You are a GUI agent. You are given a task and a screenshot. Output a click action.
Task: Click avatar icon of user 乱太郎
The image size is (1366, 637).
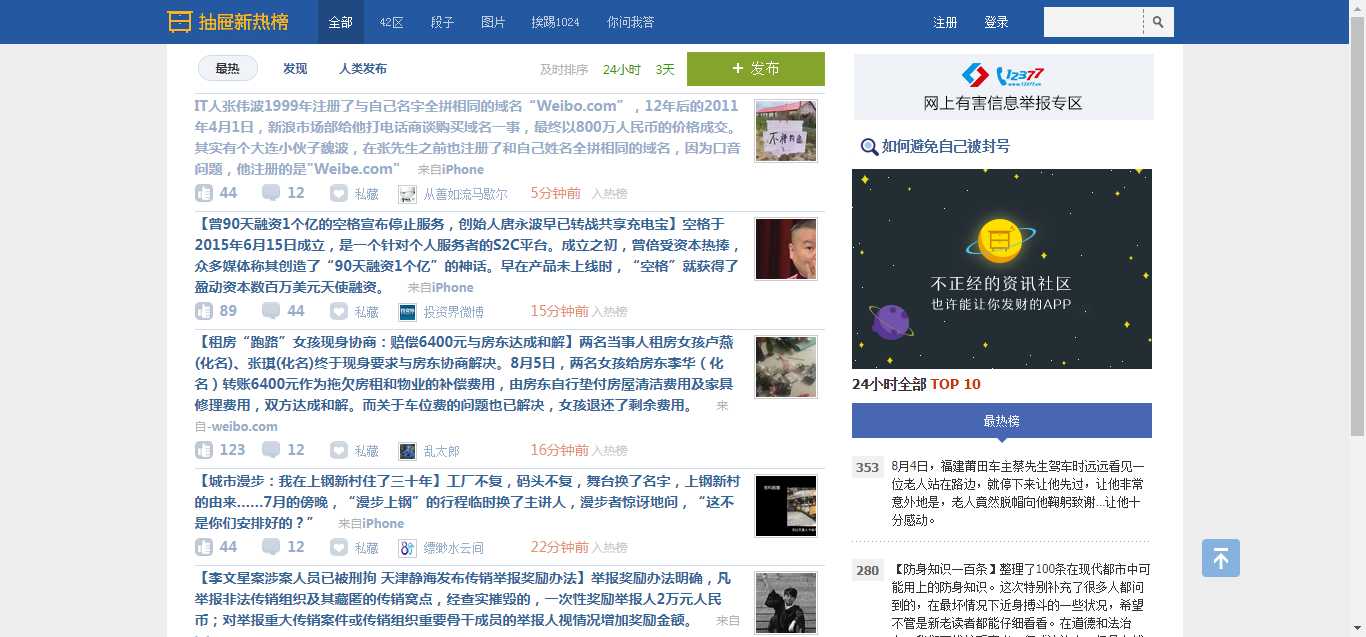click(x=407, y=451)
